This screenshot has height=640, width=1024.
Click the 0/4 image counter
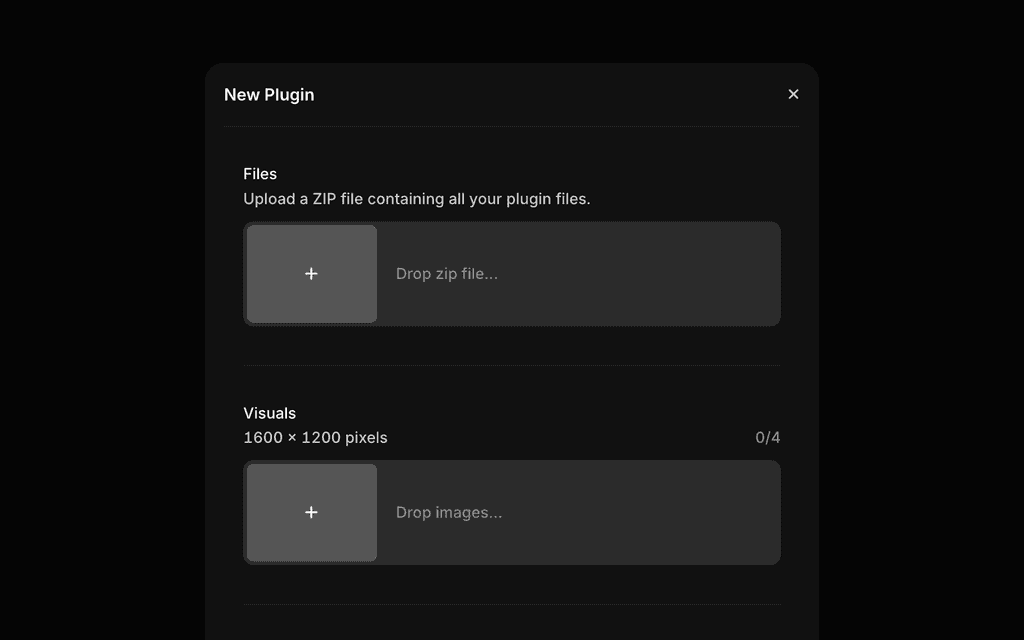(768, 437)
